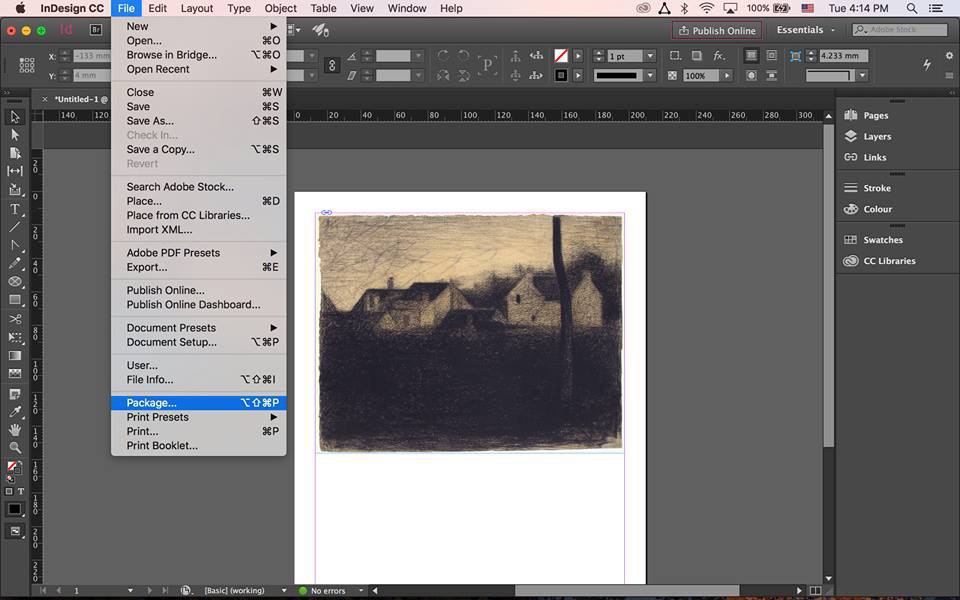Image resolution: width=960 pixels, height=600 pixels.
Task: Choose Package from the File menu
Action: click(x=198, y=403)
